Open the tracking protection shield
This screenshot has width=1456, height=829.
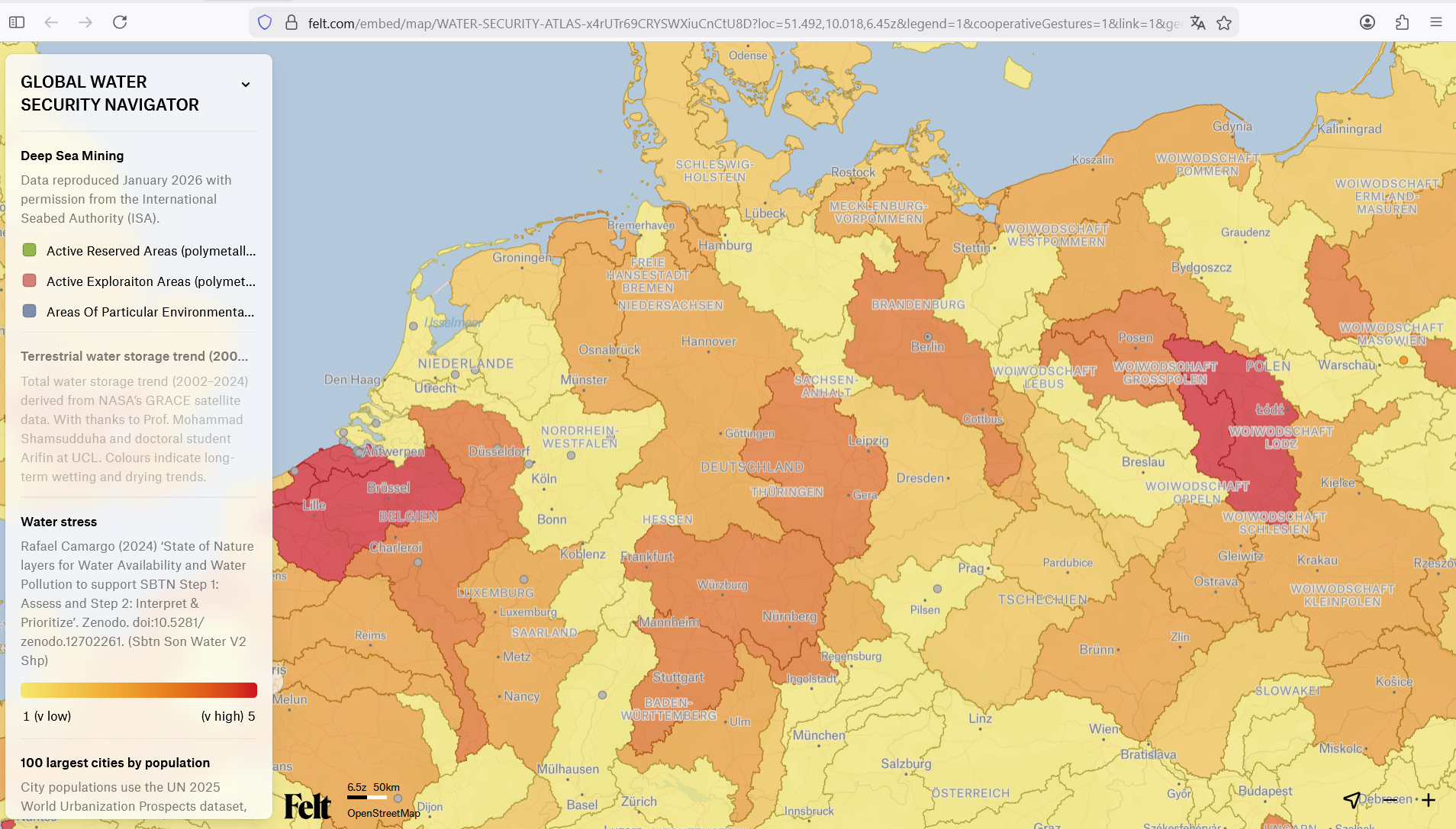(x=265, y=23)
